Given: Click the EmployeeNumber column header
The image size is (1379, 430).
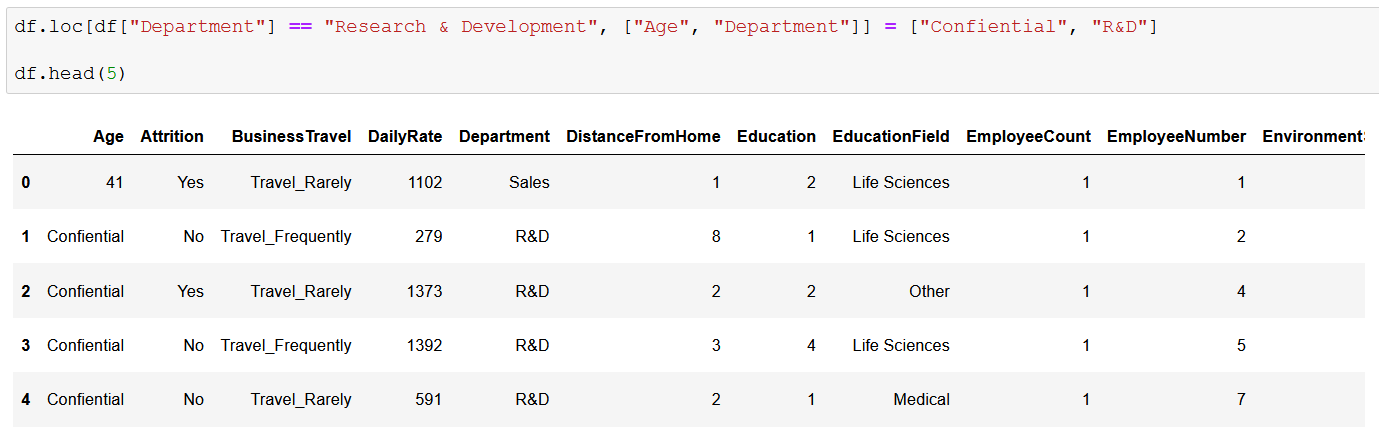Looking at the screenshot, I should [1176, 137].
